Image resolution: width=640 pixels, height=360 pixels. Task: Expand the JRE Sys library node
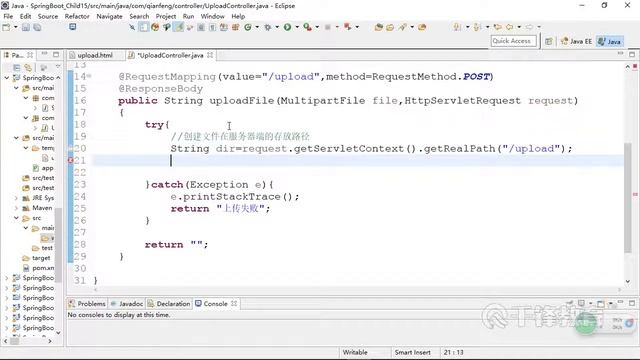(16, 198)
